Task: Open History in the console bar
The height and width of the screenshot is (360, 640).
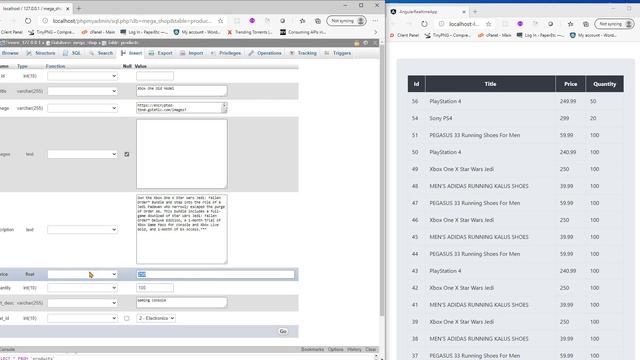Action: click(x=354, y=349)
